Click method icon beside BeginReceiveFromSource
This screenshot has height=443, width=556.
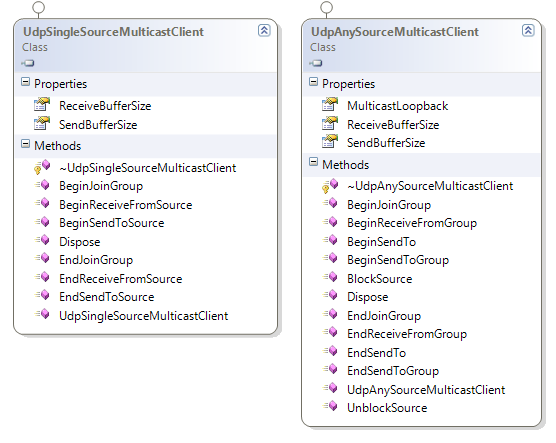(43, 204)
